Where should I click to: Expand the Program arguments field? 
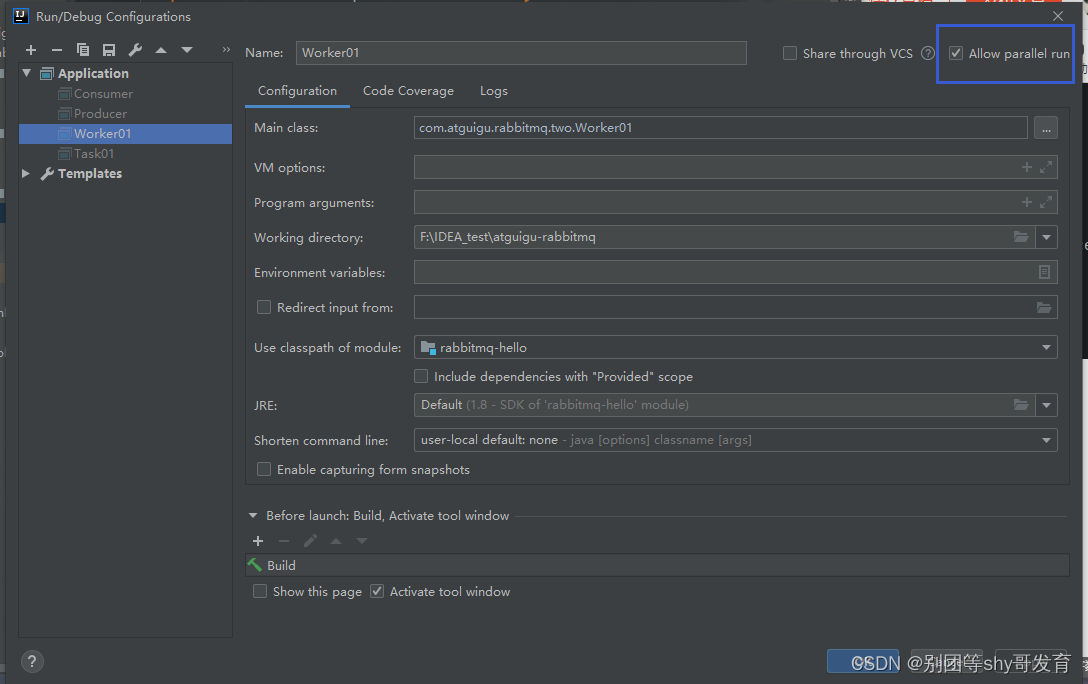coord(1046,202)
